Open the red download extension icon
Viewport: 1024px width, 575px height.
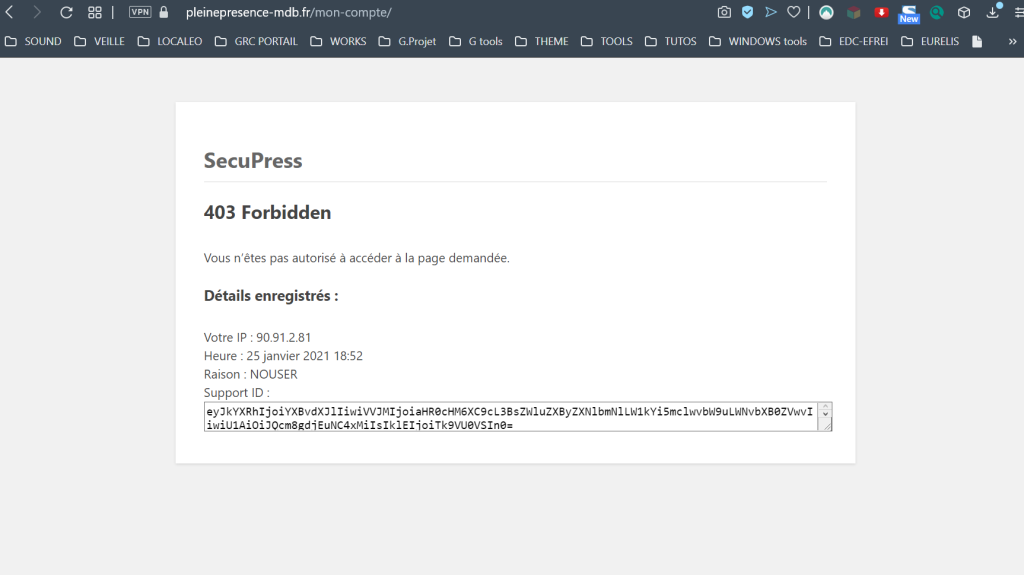click(882, 12)
